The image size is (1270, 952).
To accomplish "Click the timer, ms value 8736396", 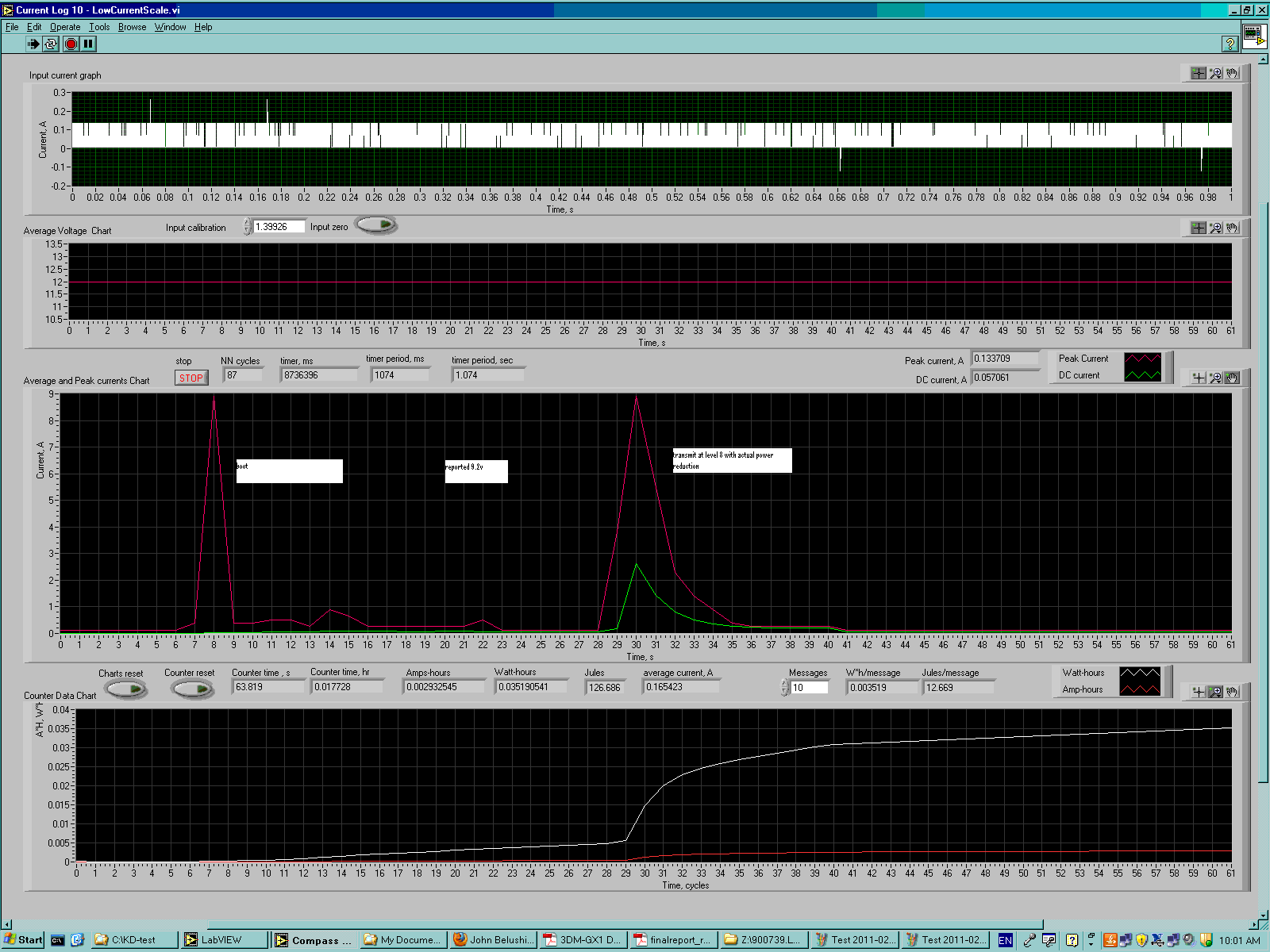I will [319, 375].
